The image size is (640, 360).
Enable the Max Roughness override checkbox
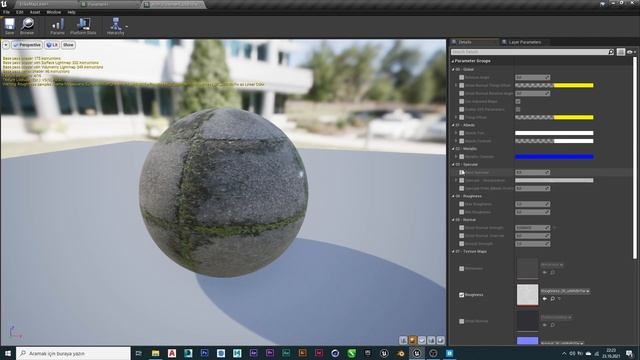click(462, 204)
